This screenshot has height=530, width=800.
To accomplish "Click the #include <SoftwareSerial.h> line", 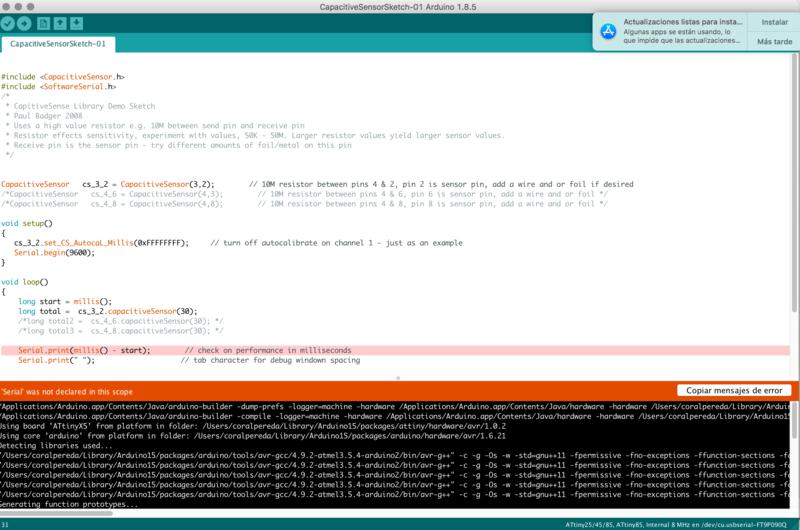I will click(59, 87).
